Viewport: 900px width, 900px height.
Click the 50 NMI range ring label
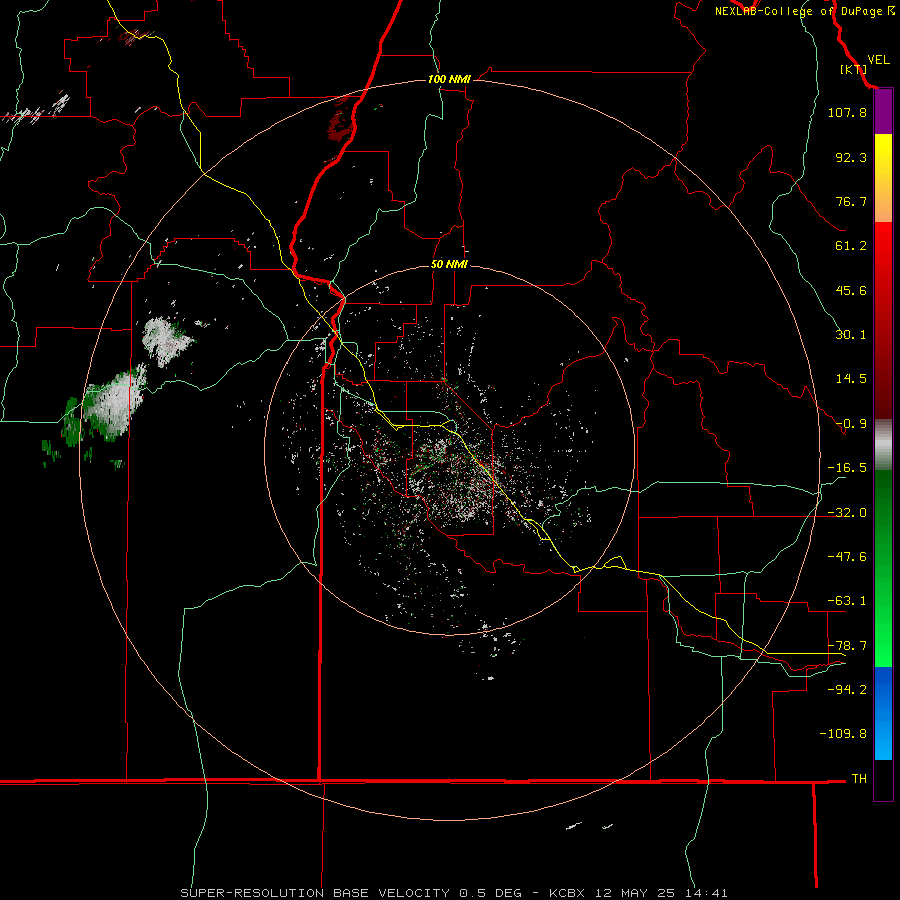pyautogui.click(x=449, y=264)
